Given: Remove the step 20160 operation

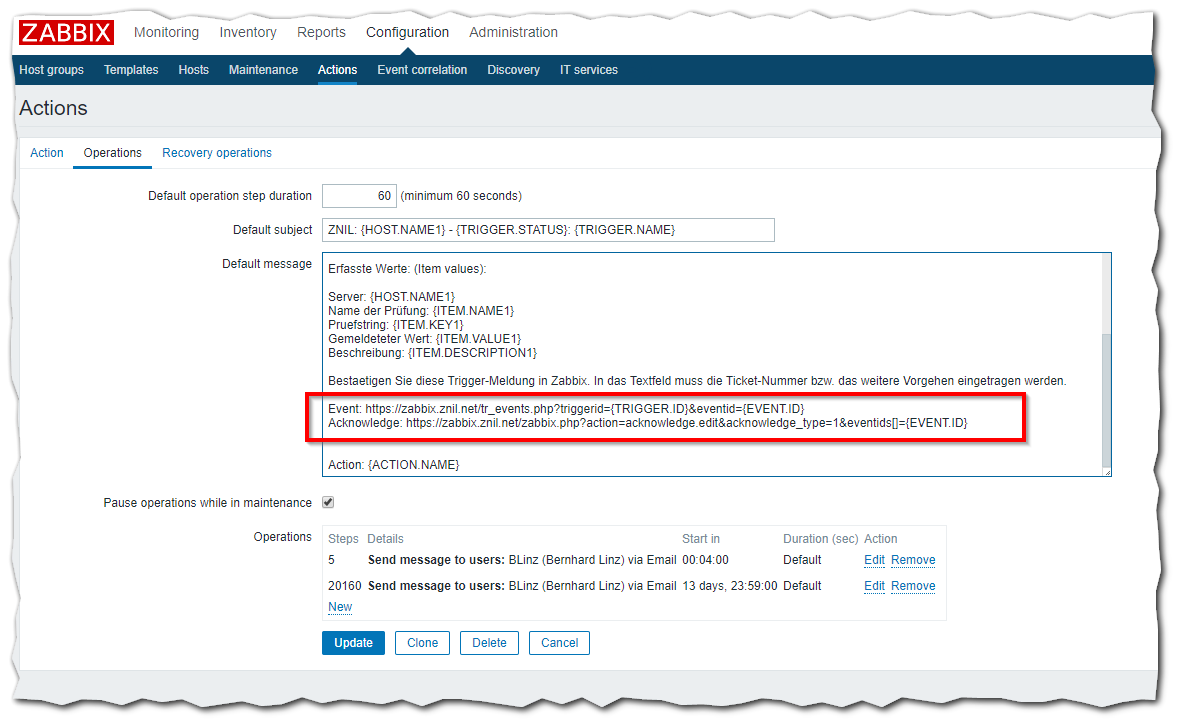Looking at the screenshot, I should point(913,586).
